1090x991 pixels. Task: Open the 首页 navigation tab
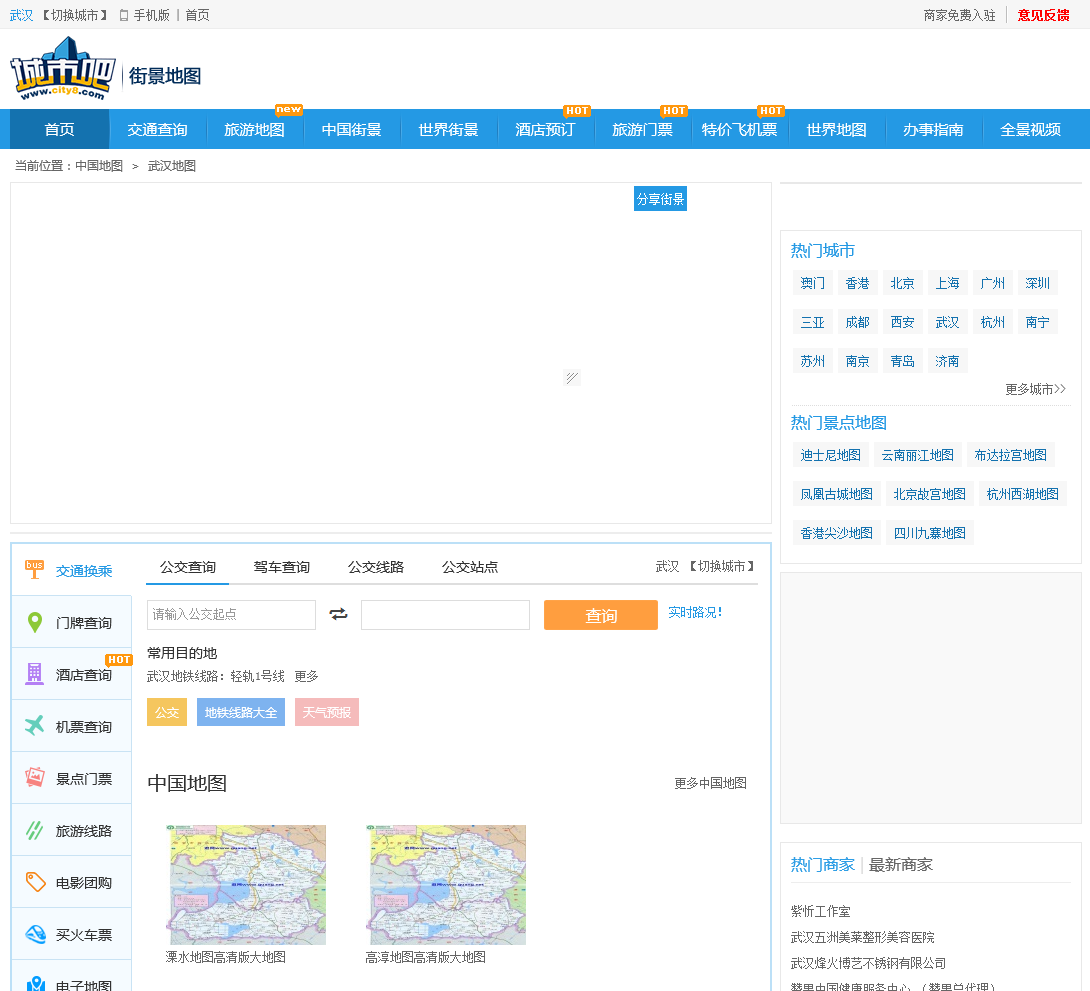click(x=59, y=129)
